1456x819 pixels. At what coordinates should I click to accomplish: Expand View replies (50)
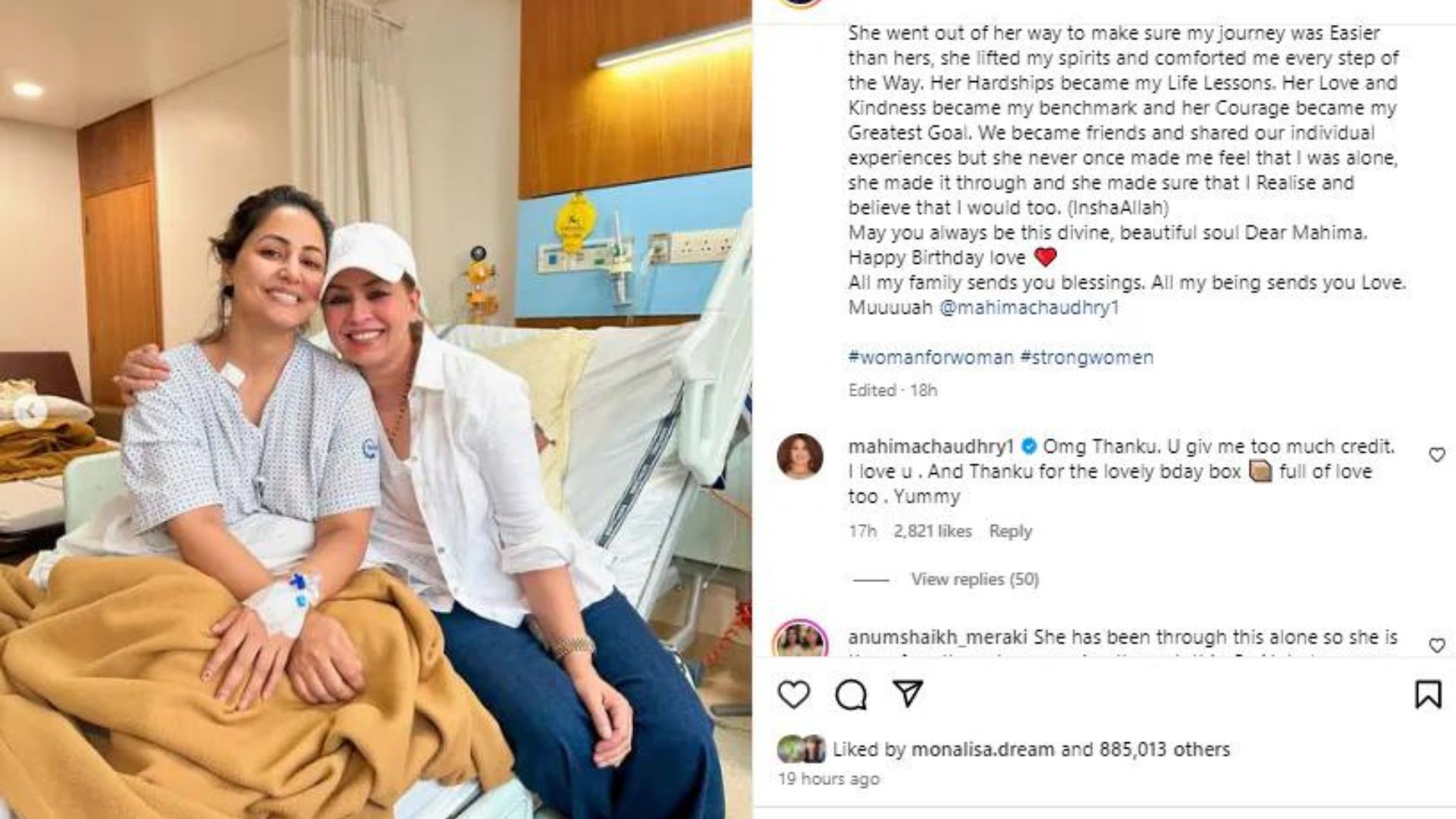tap(974, 579)
